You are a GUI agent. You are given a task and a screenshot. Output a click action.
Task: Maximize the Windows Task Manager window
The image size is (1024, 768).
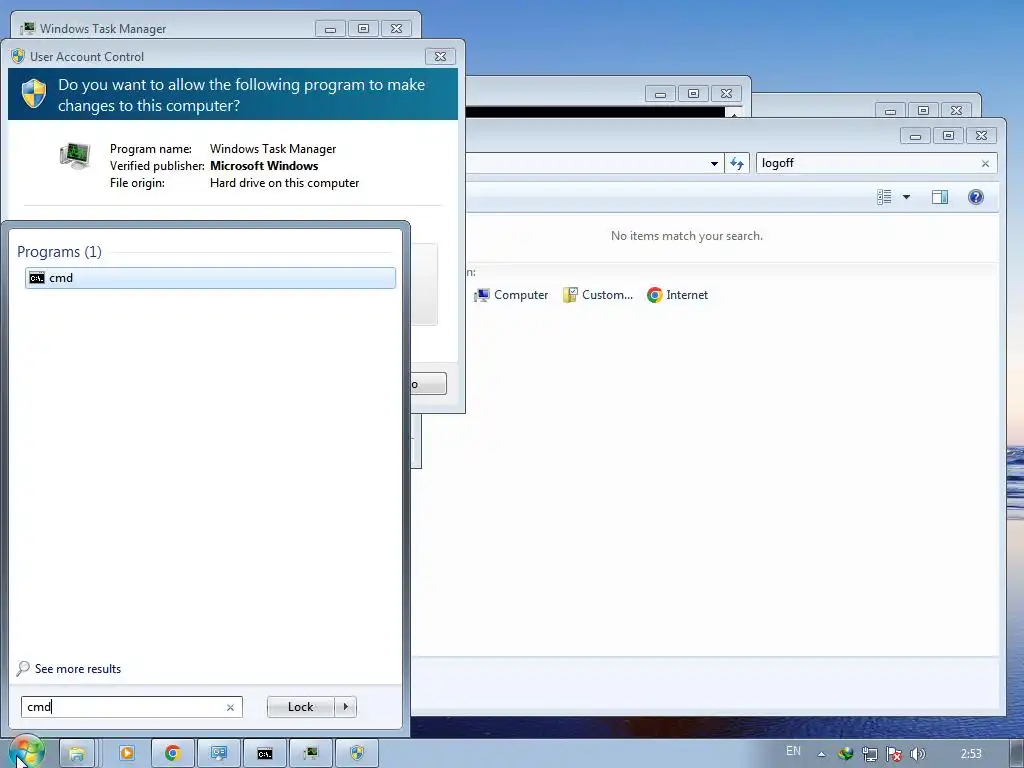(x=363, y=28)
